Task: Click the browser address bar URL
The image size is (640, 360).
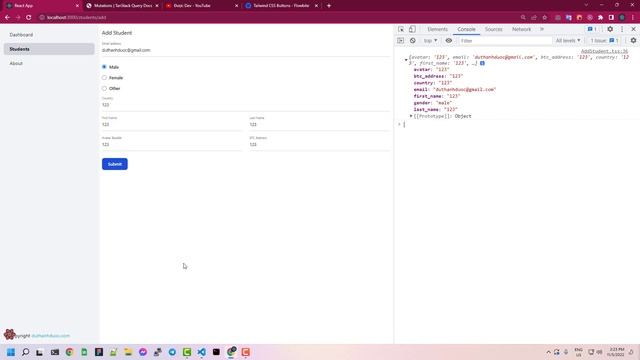Action: [76, 18]
